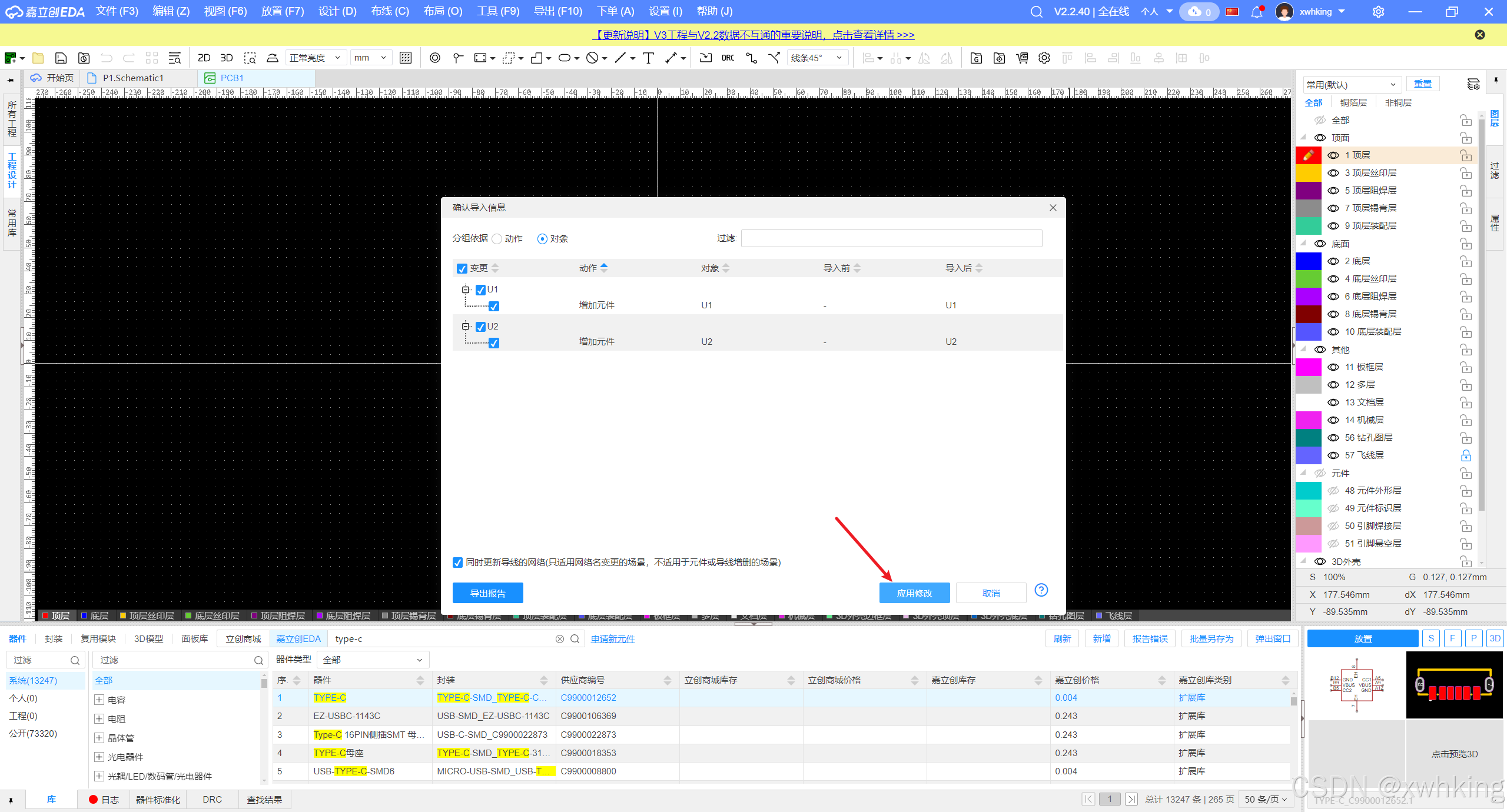Uncheck the U1 checkbox
The width and height of the screenshot is (1507, 812).
(481, 289)
